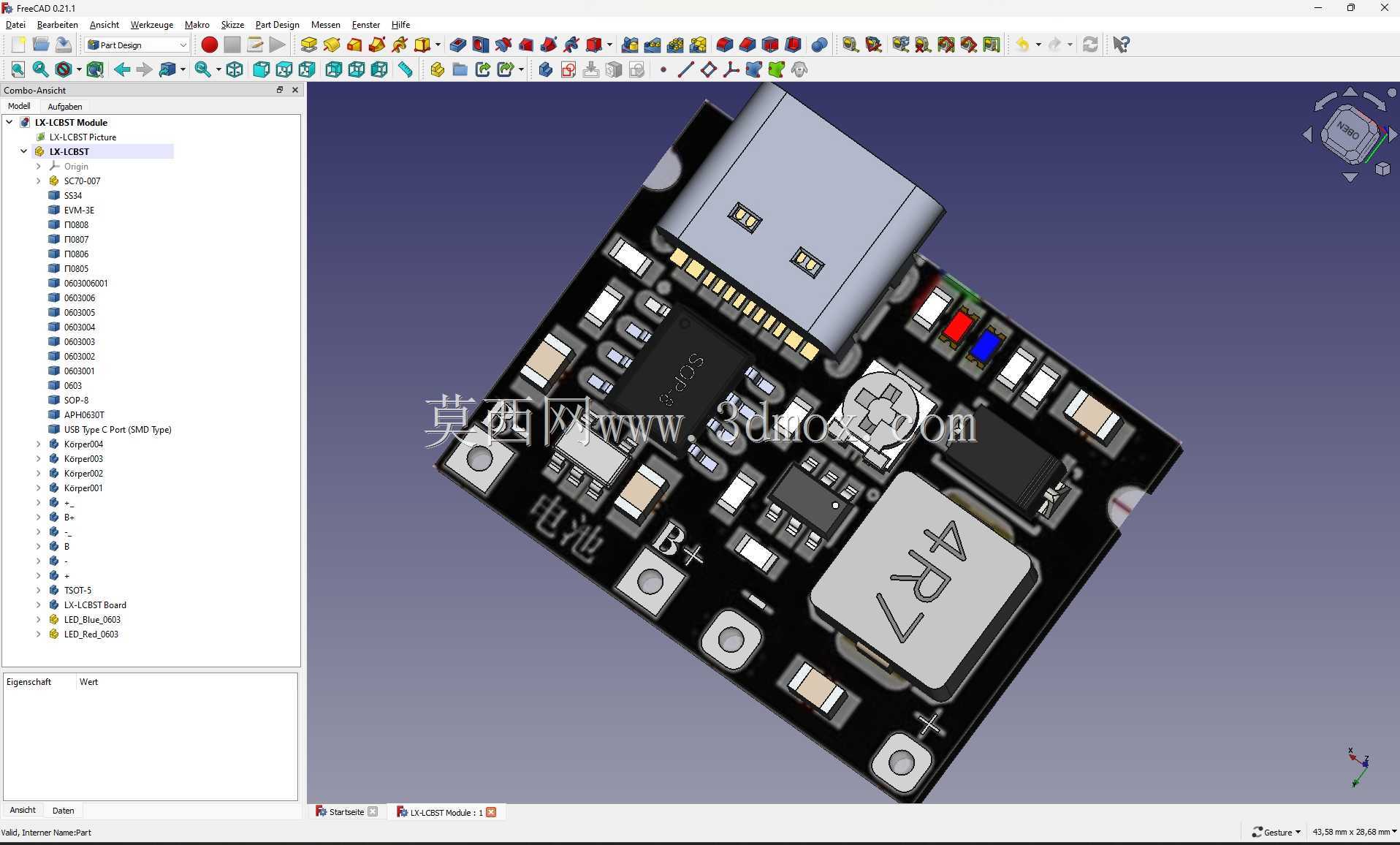Open file icon in toolbar
1400x845 pixels.
point(41,45)
